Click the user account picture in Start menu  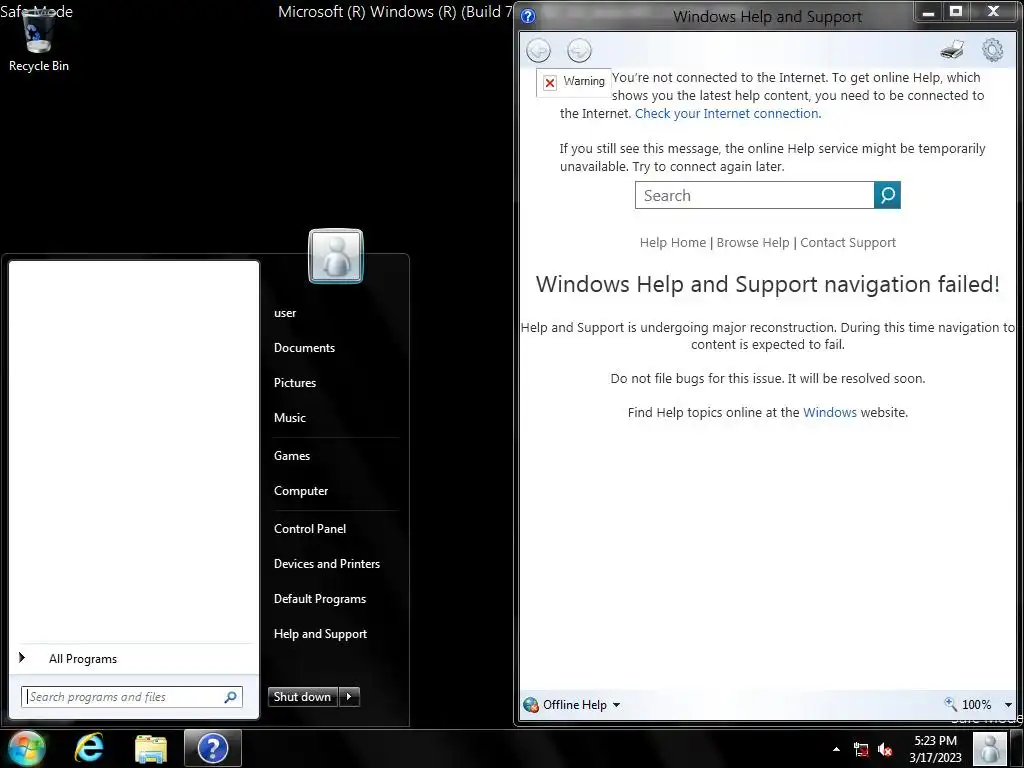tap(336, 256)
